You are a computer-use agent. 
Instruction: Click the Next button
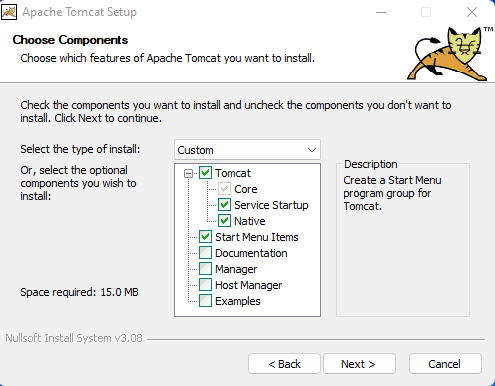pos(359,364)
